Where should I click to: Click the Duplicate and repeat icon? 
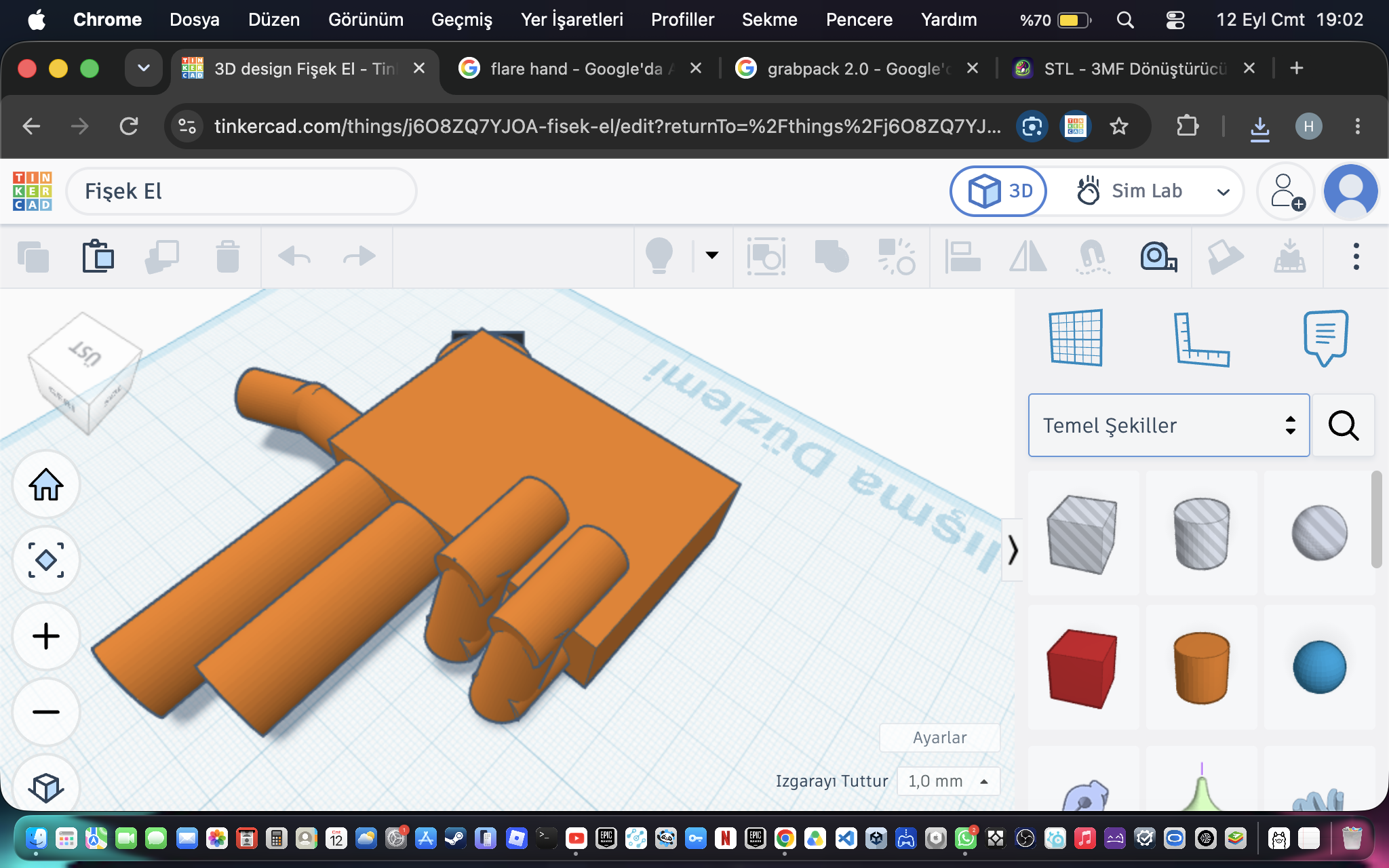coord(162,257)
